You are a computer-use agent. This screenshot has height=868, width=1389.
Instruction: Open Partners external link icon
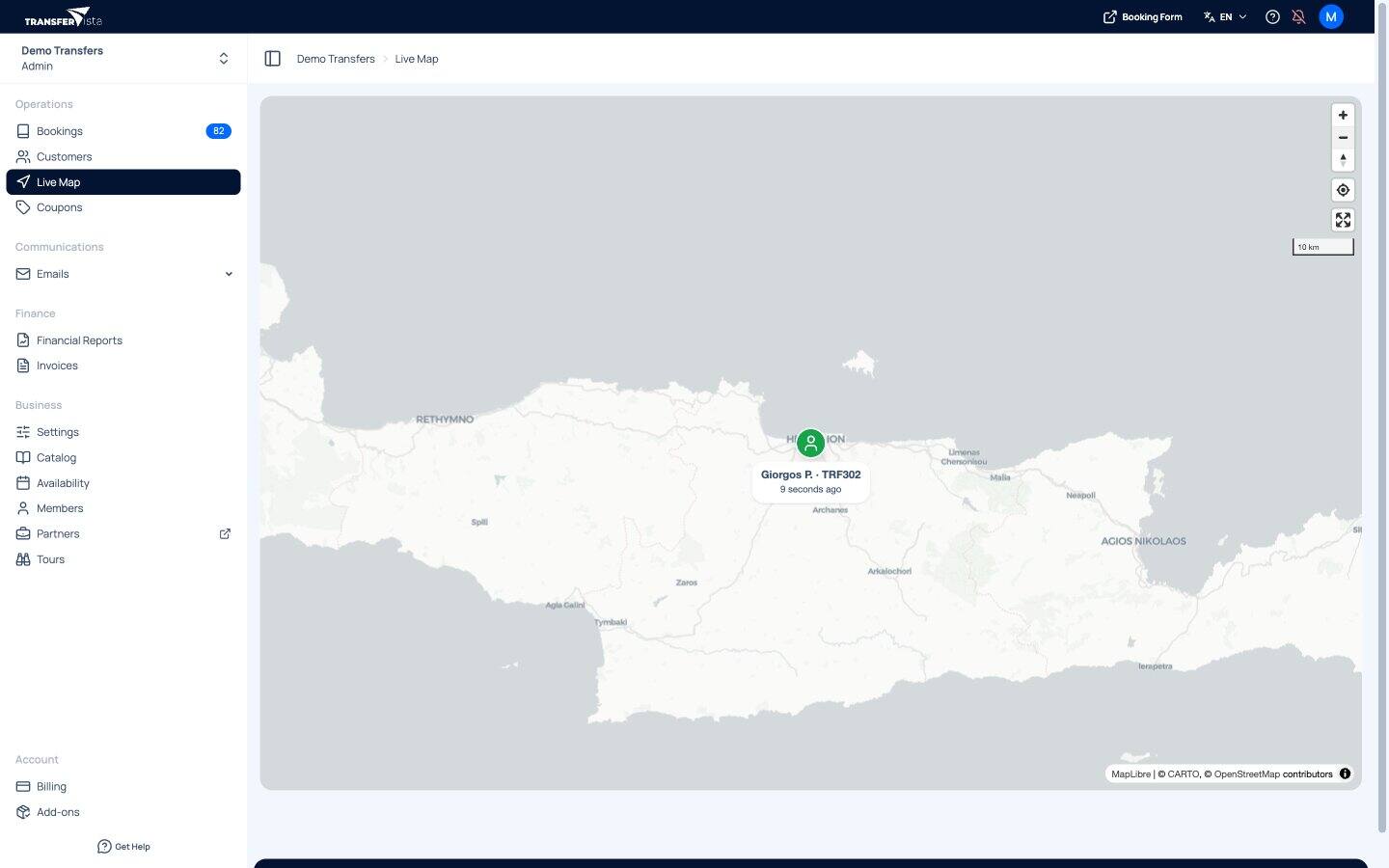[225, 534]
